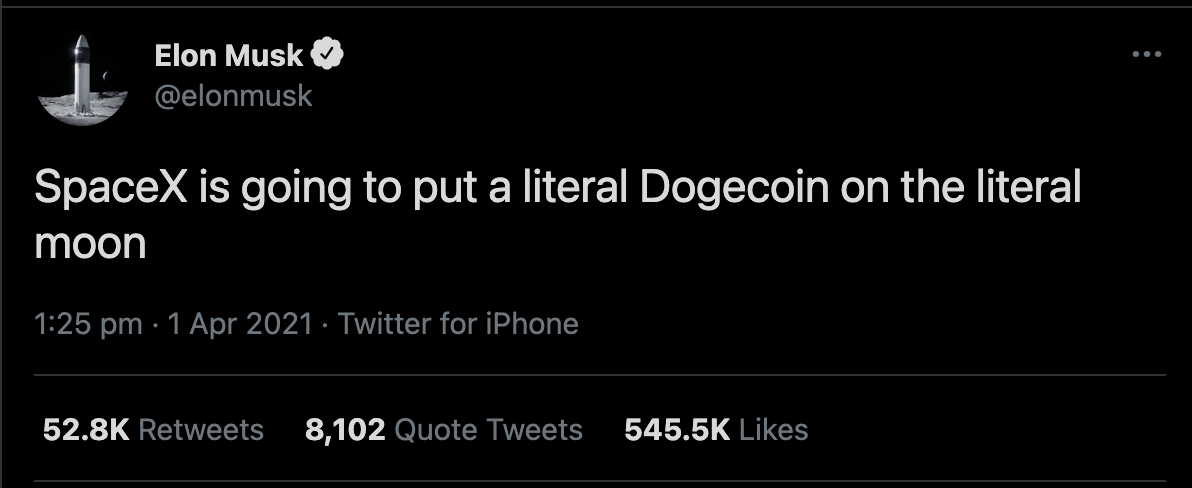The height and width of the screenshot is (488, 1192).
Task: Click the blue verified badge icon
Action: [x=330, y=56]
